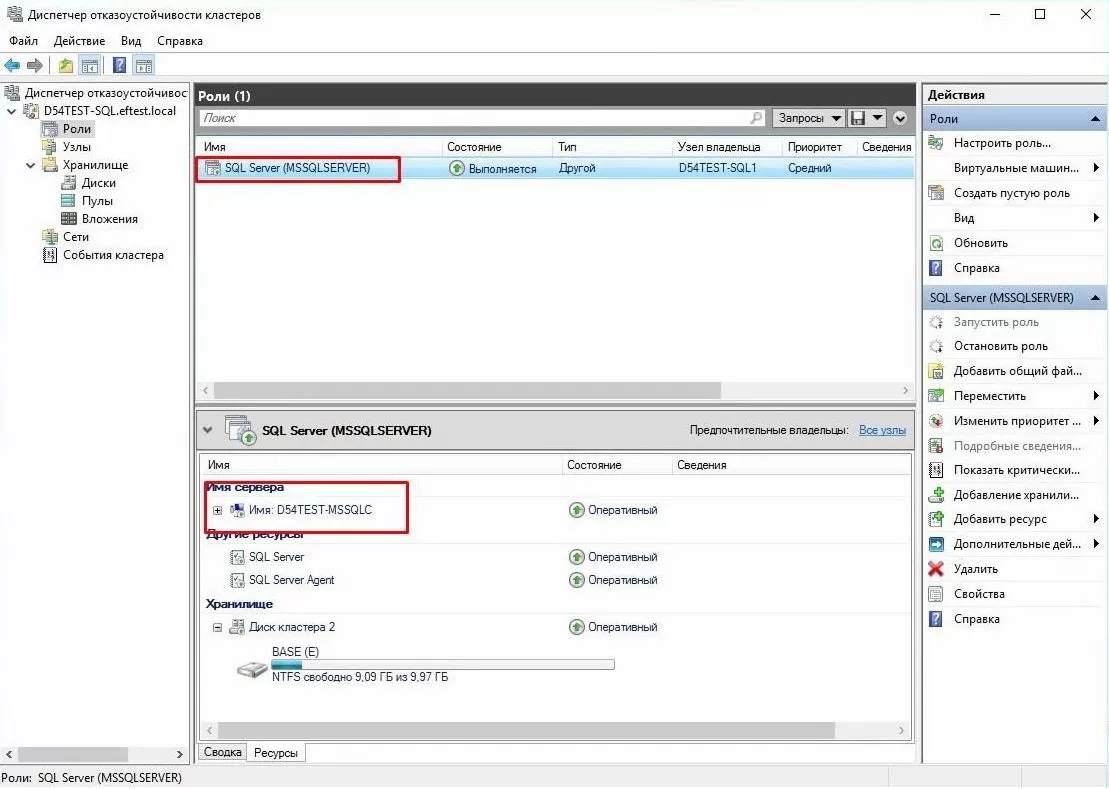The width and height of the screenshot is (1109, 789).
Task: Open Help via the toolbar question-mark icon
Action: point(120,66)
